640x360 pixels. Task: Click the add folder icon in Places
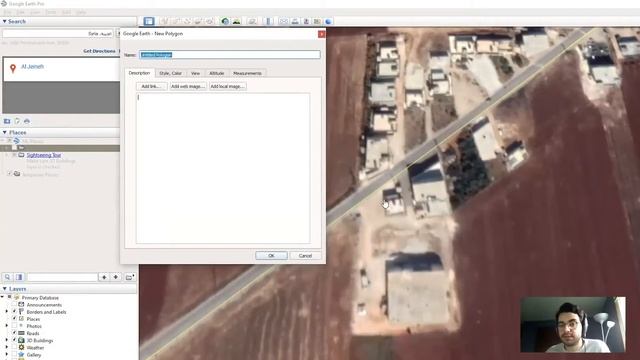tap(130, 277)
